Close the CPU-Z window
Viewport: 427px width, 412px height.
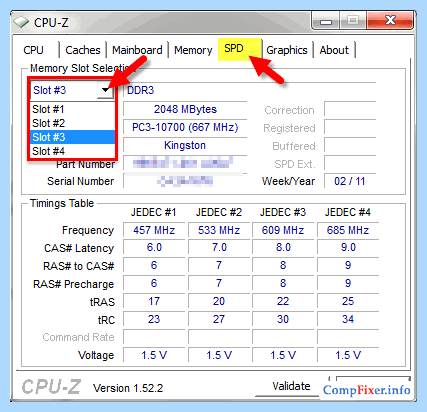(x=390, y=21)
